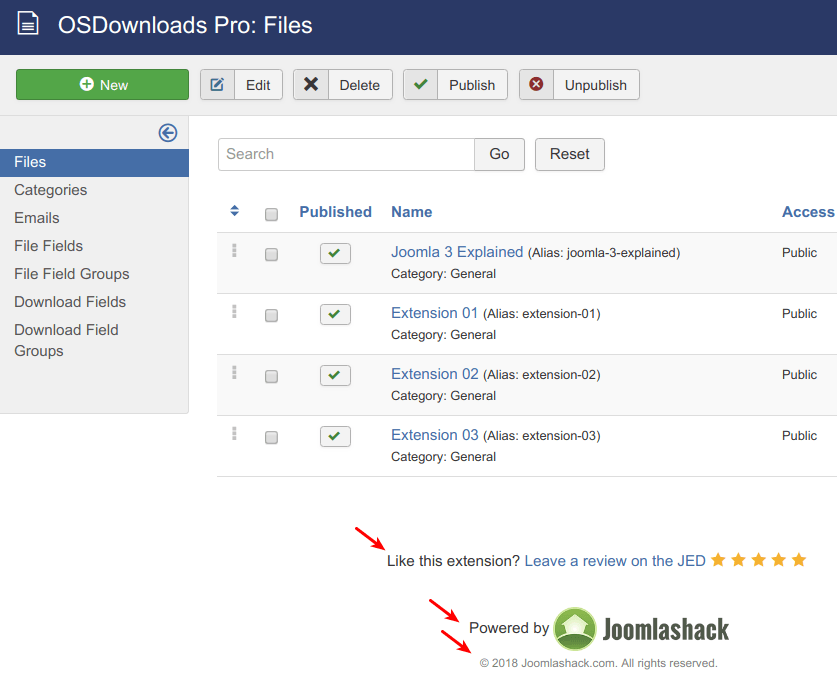Click the Edit toolbar button label
837x684 pixels.
(258, 85)
